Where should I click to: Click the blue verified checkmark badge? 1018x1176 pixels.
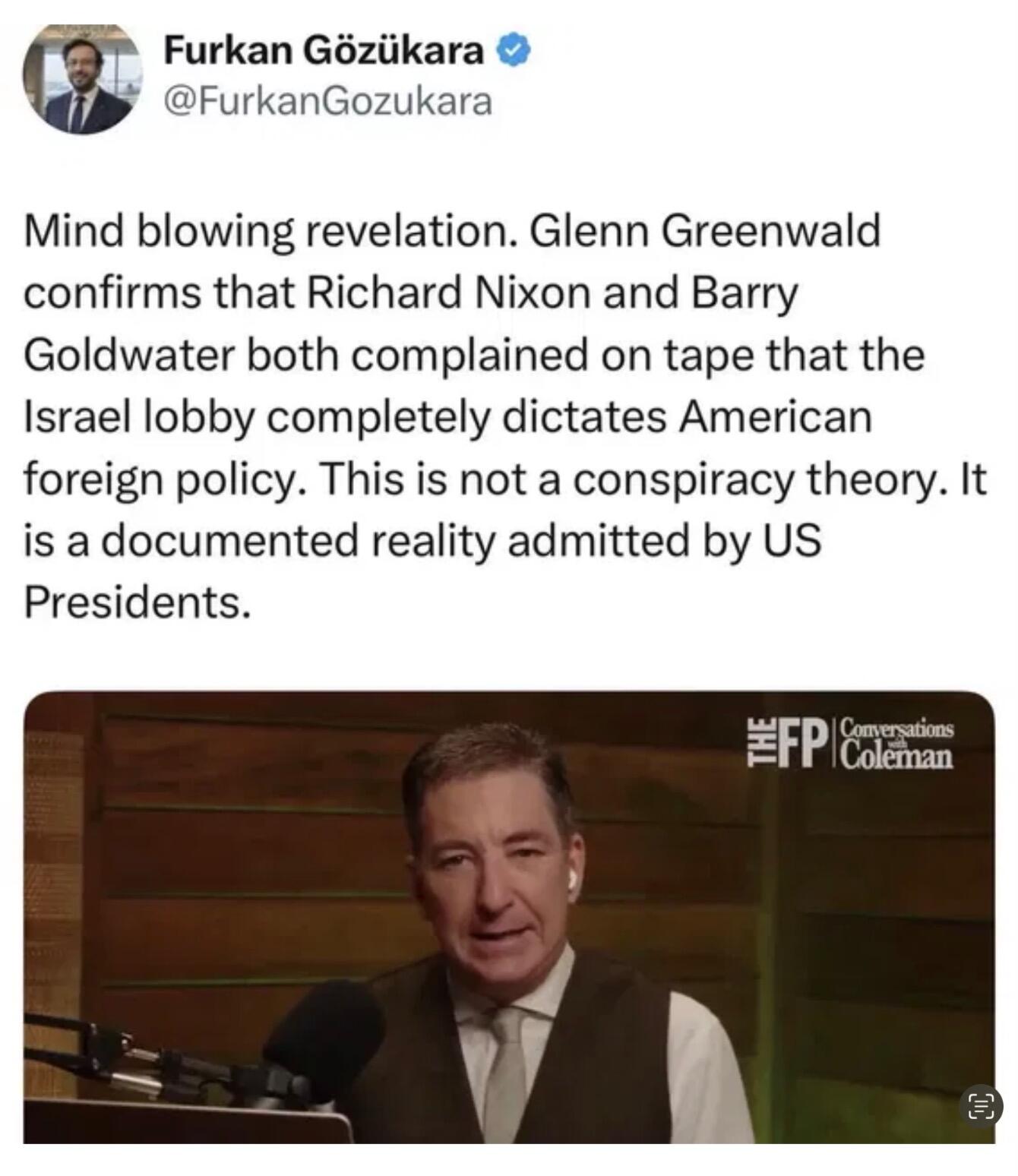click(x=514, y=52)
